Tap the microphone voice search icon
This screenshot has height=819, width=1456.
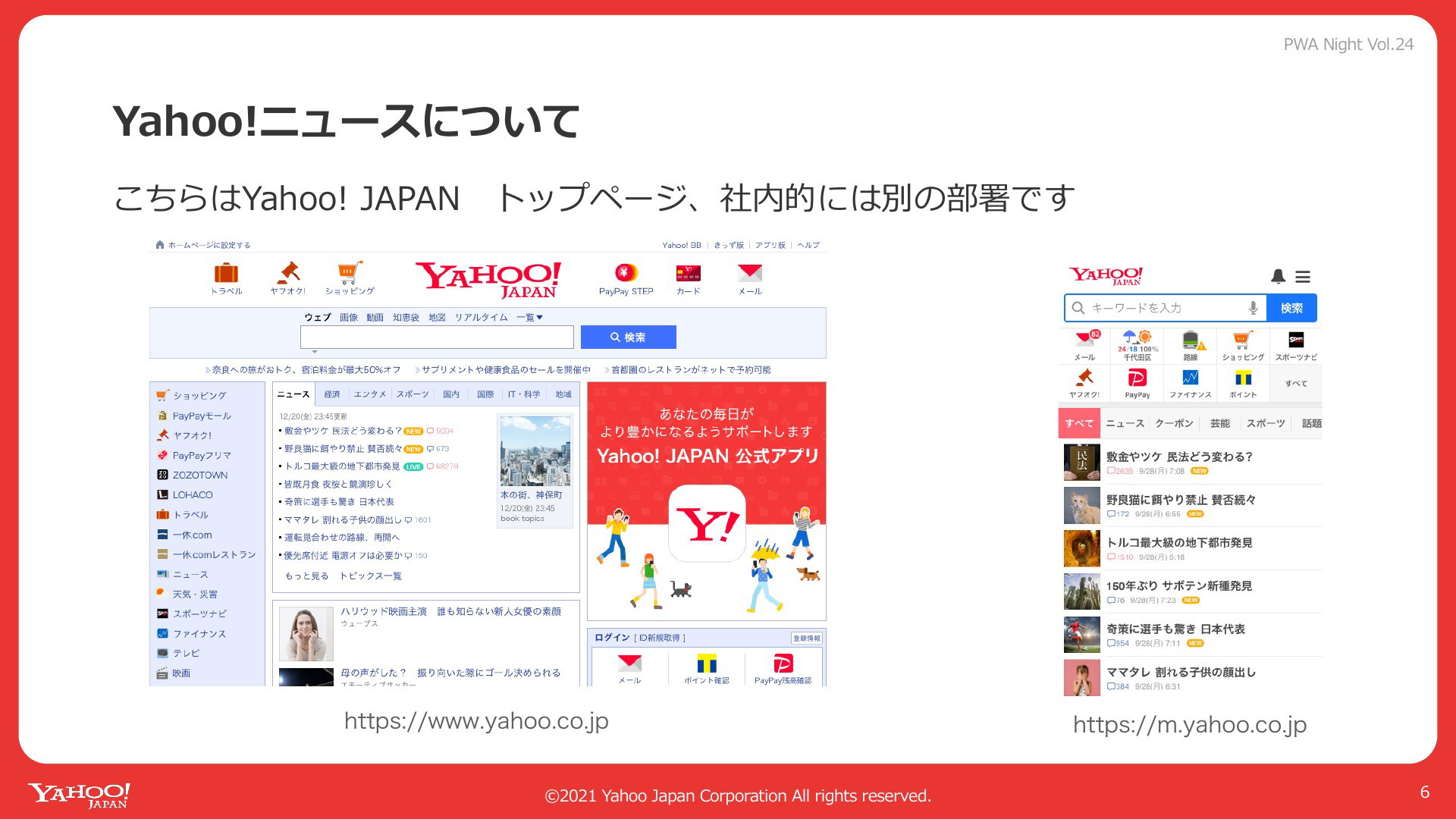click(1253, 308)
